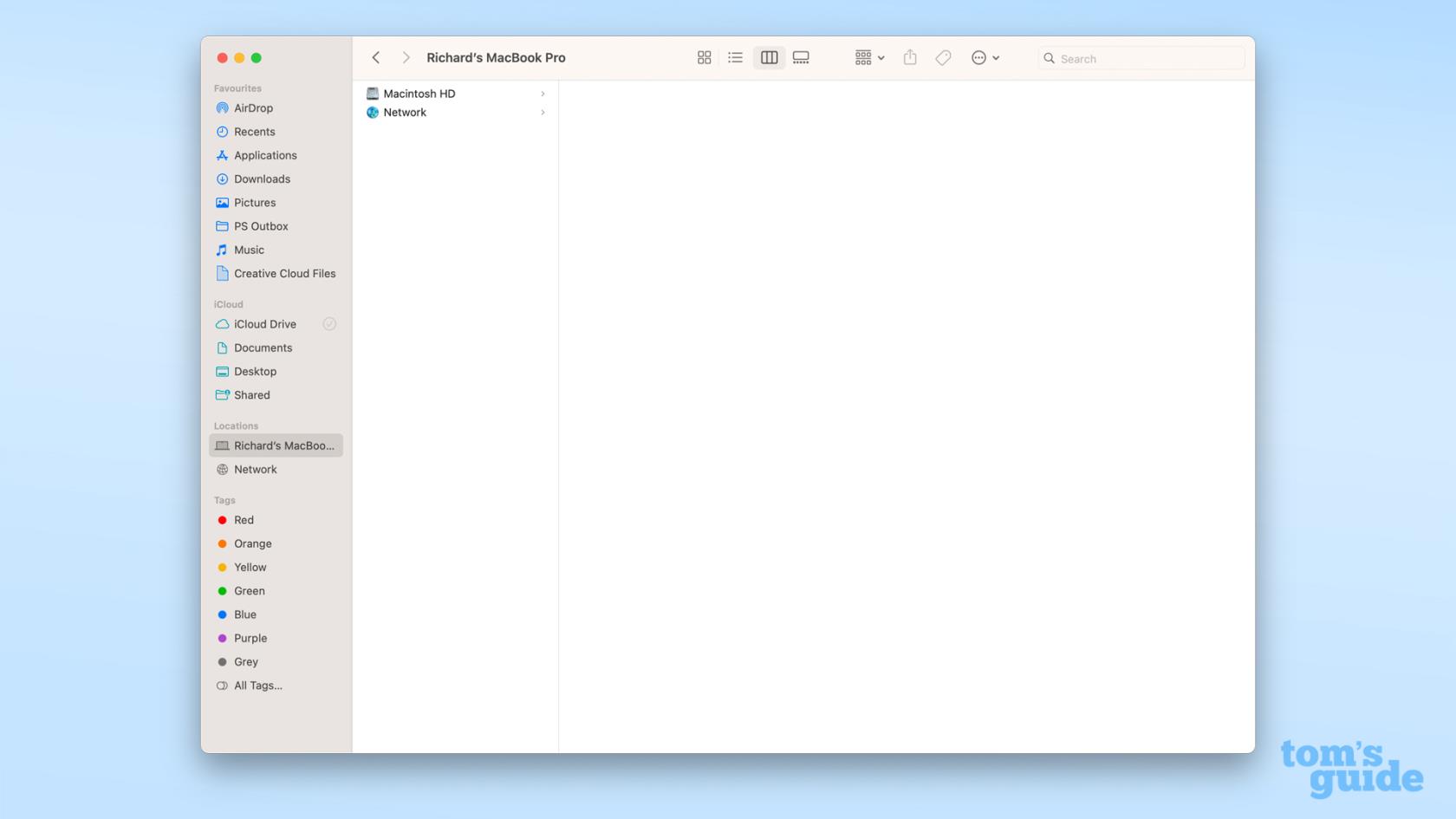Open Recents in the sidebar

pos(276,132)
